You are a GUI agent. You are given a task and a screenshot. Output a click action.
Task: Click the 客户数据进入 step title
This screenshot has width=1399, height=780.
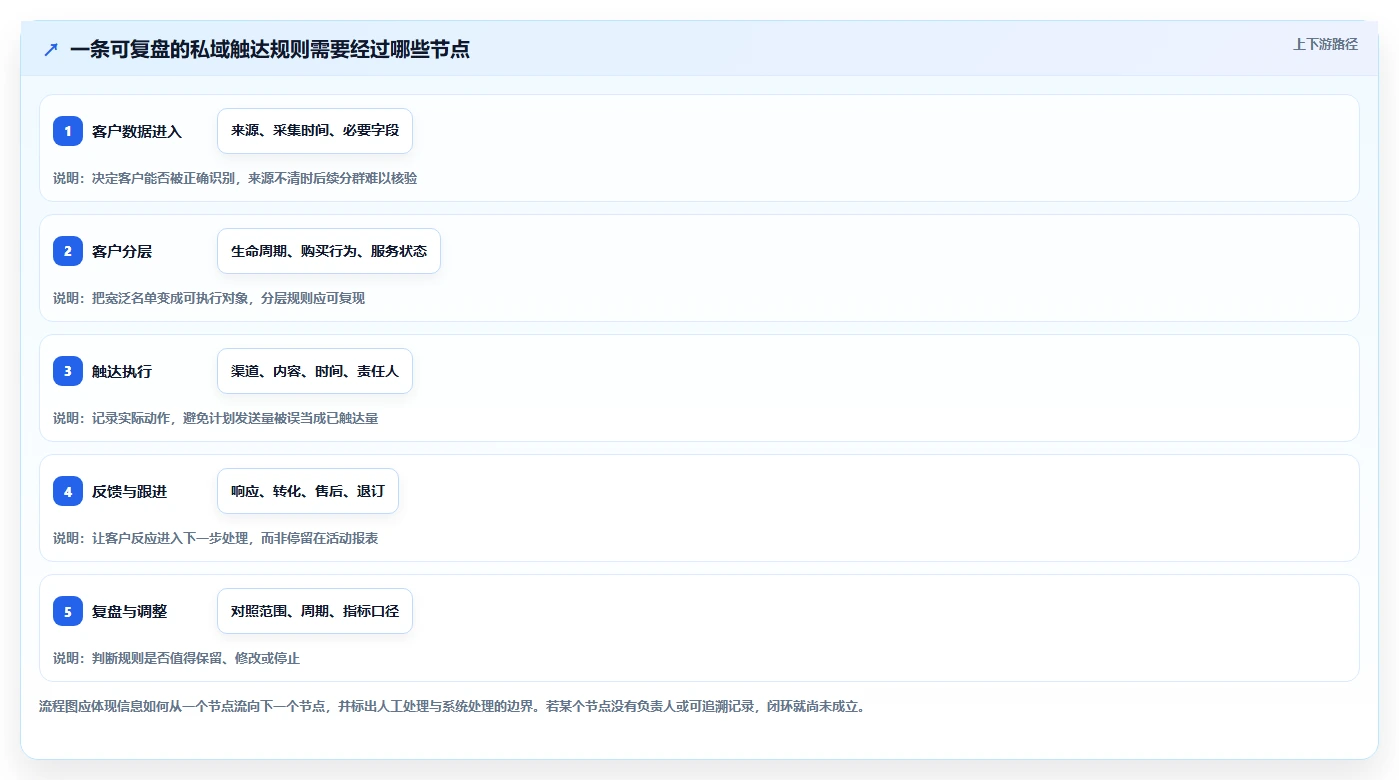click(137, 131)
